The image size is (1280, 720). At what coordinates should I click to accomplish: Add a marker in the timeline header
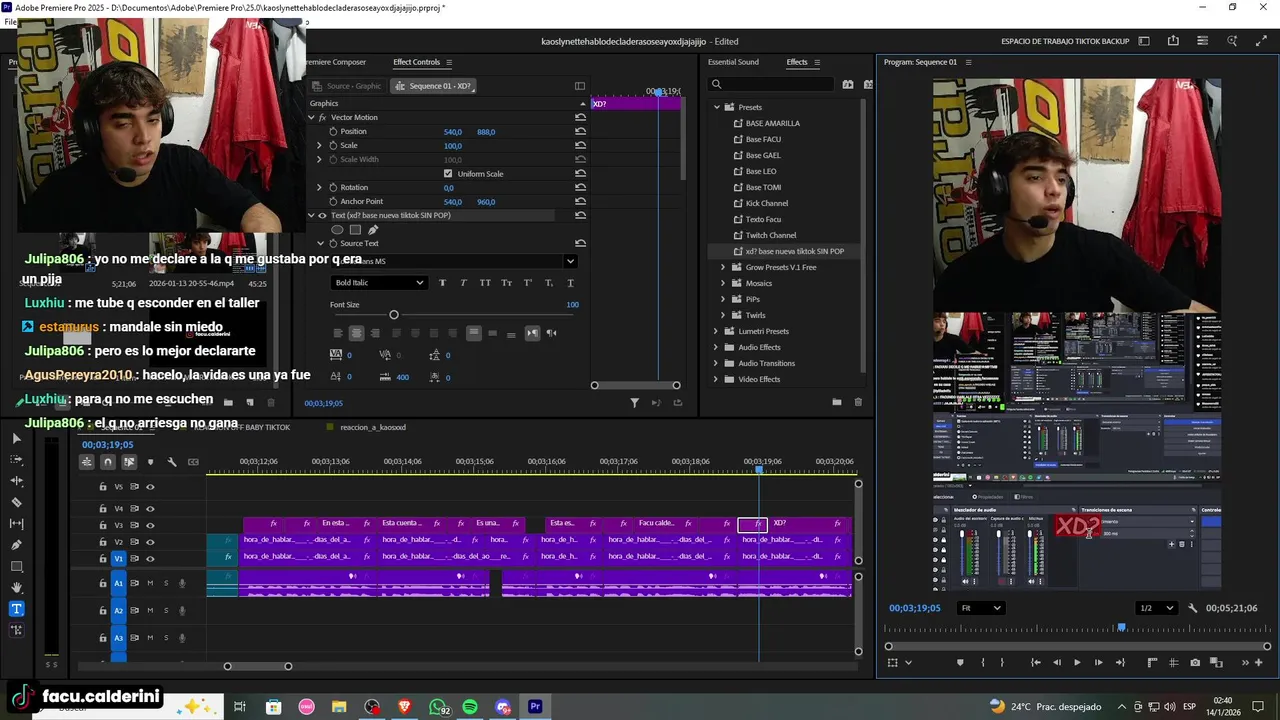tap(150, 462)
